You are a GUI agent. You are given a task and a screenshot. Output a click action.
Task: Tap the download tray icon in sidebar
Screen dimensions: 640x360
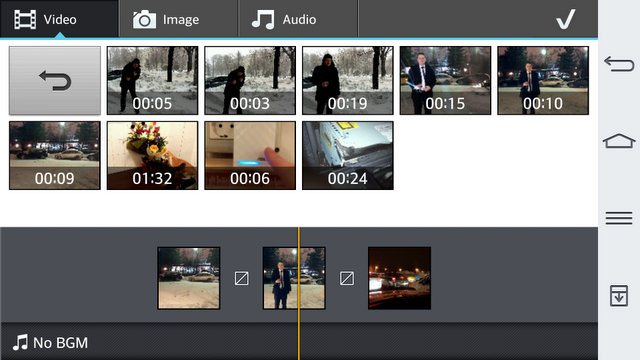tap(619, 296)
